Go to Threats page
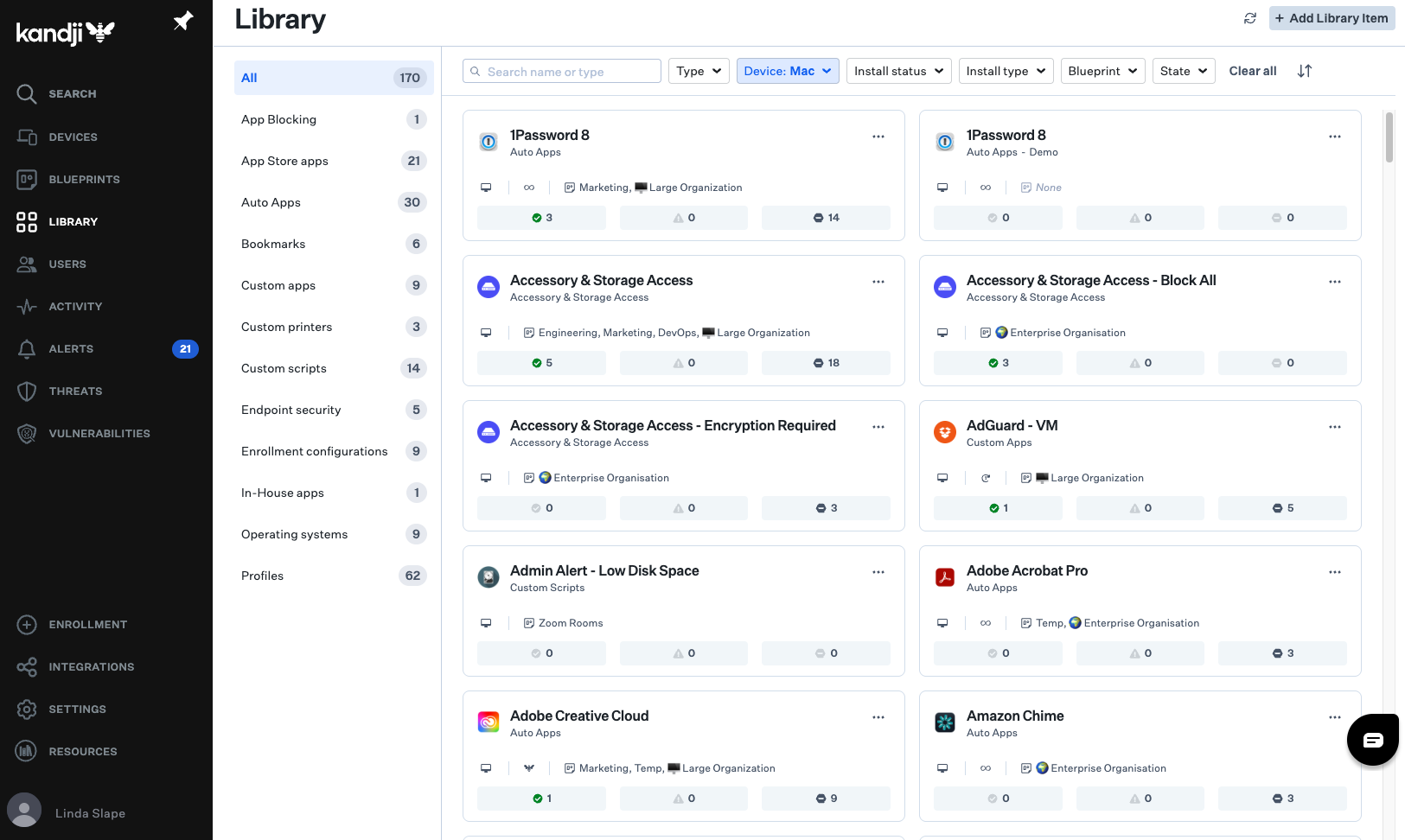The height and width of the screenshot is (840, 1405). (59, 391)
